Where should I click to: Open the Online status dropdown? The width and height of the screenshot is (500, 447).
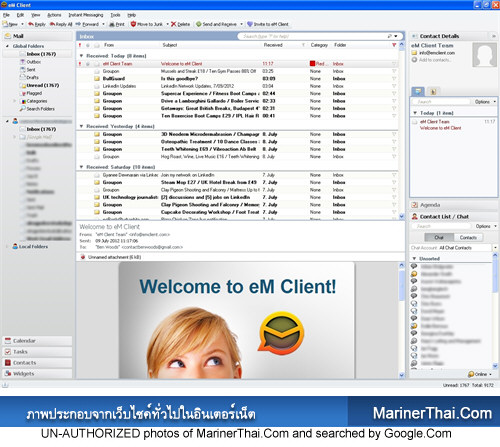point(480,374)
